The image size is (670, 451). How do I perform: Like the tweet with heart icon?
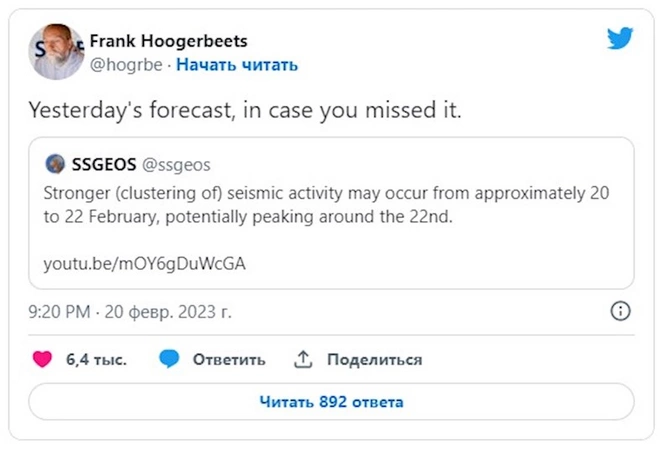(42, 359)
